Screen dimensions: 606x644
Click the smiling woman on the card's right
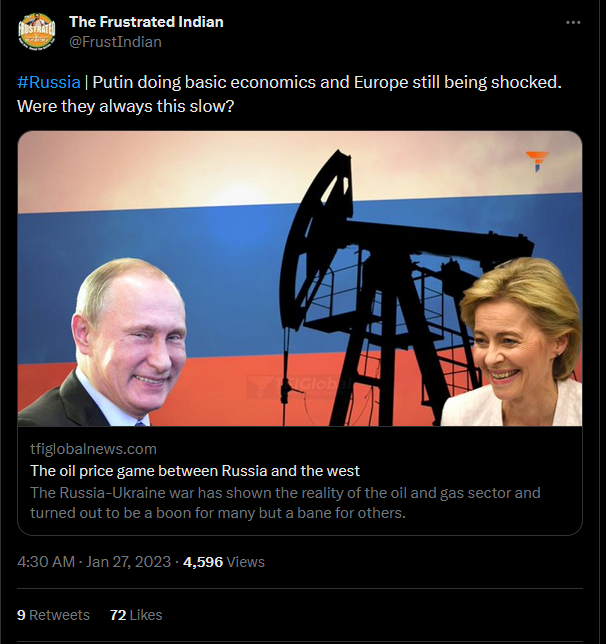pyautogui.click(x=514, y=342)
